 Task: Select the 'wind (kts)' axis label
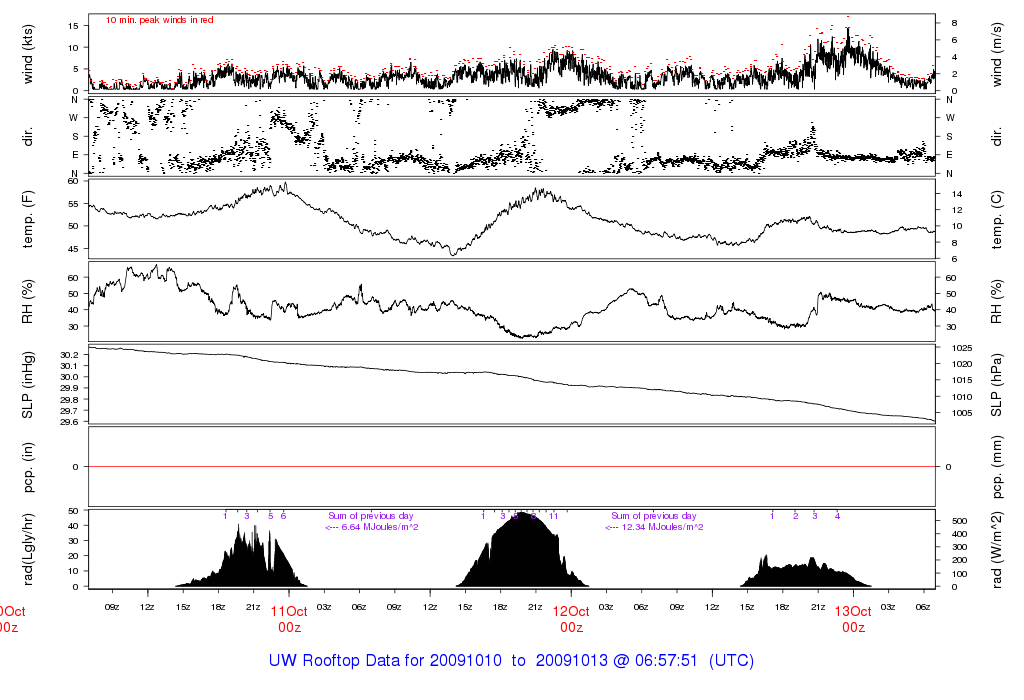coord(27,54)
